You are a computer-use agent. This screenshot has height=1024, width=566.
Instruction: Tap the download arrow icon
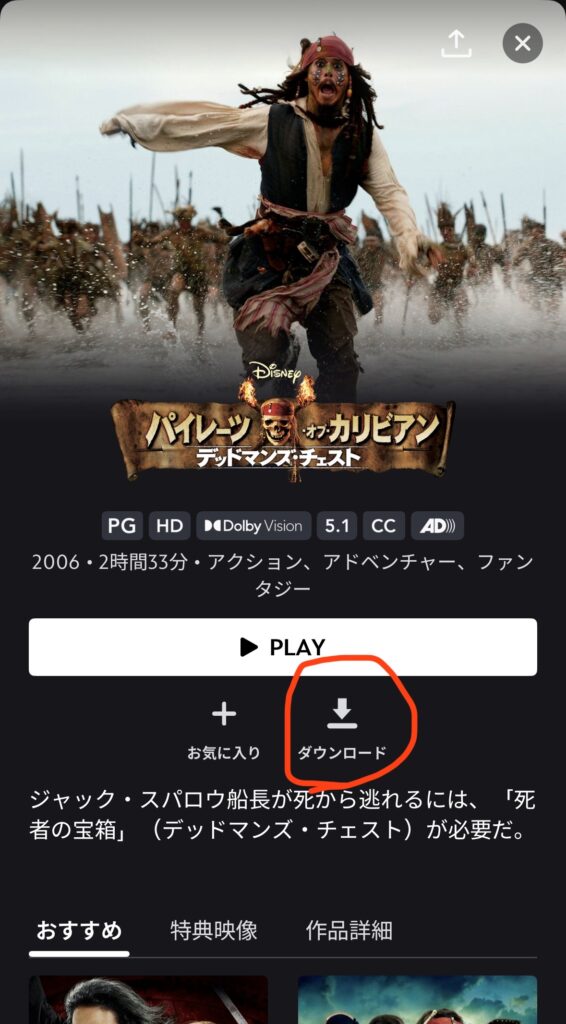point(342,713)
